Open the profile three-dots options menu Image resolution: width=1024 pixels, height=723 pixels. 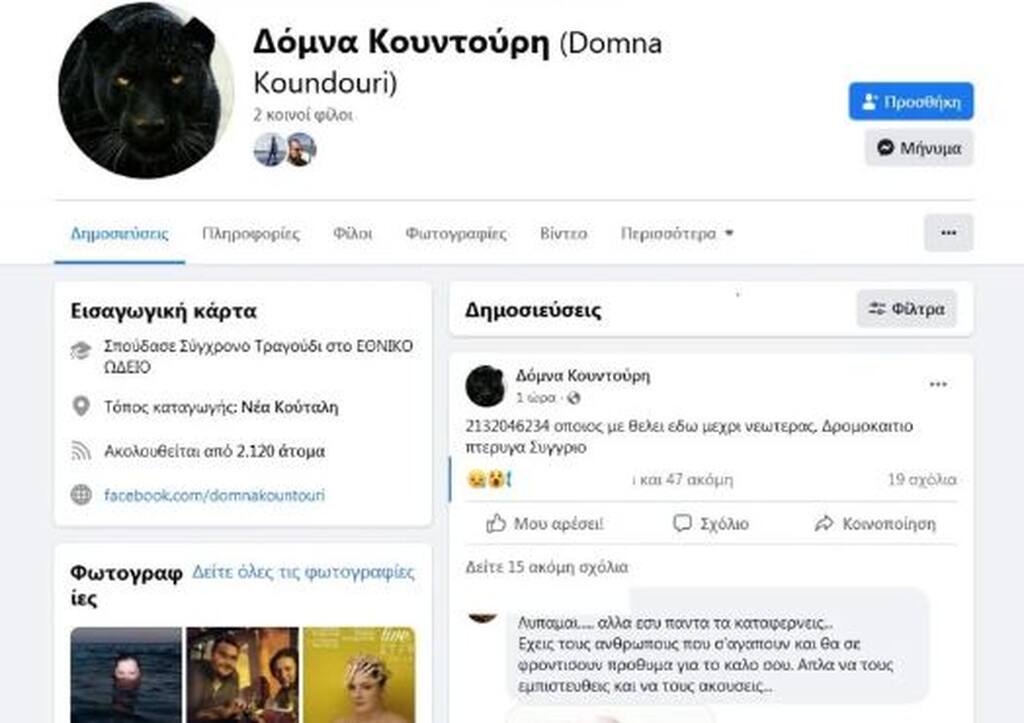(x=948, y=233)
